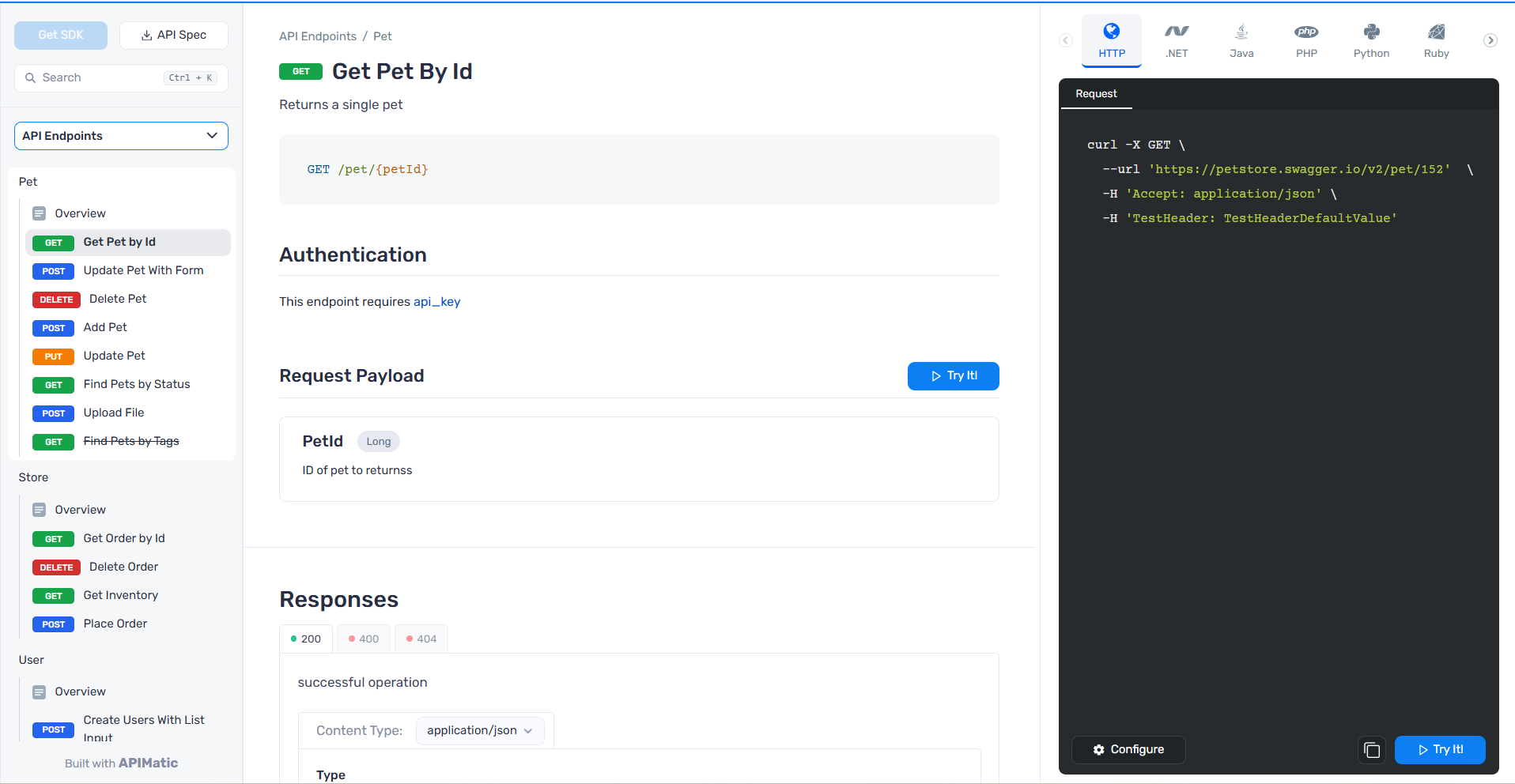Screen dimensions: 1515x784
Task: Select the .NET code sample icon
Action: pos(1176,40)
